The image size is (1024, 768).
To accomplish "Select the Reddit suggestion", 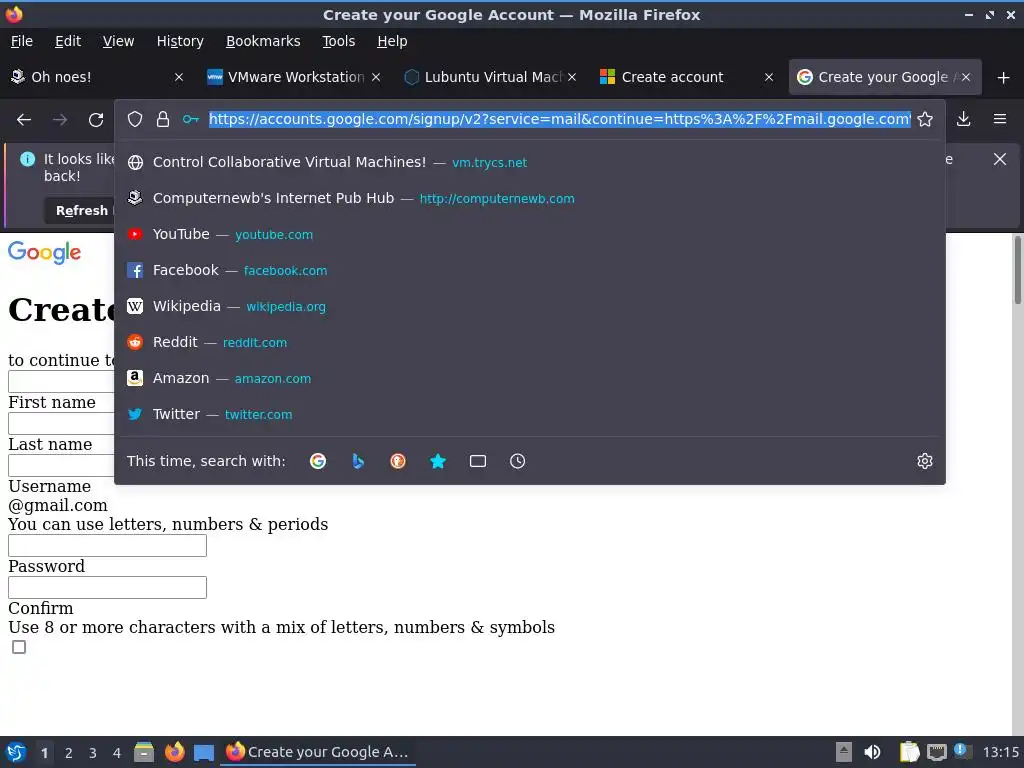I will [x=530, y=342].
